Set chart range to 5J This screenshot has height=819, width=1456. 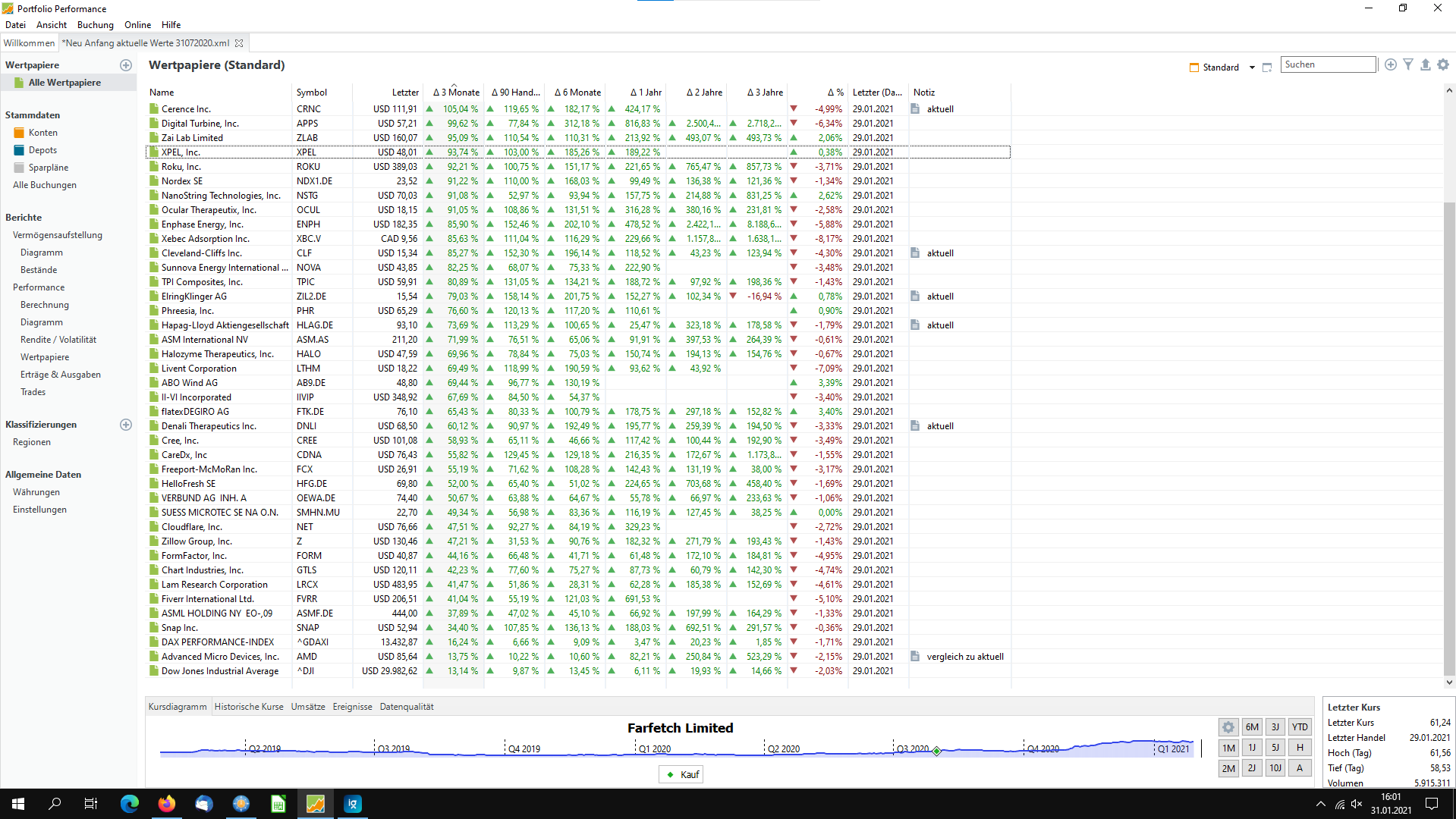point(1275,748)
